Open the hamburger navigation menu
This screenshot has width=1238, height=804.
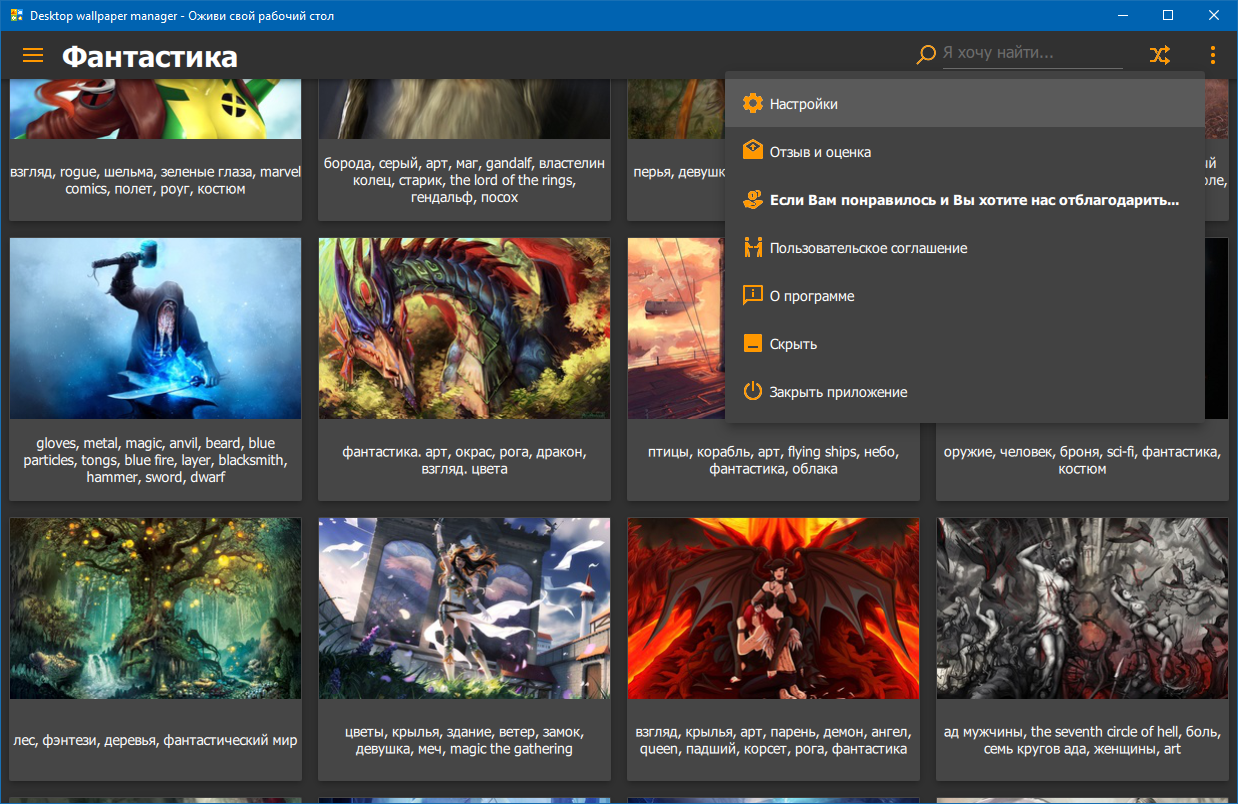click(33, 56)
